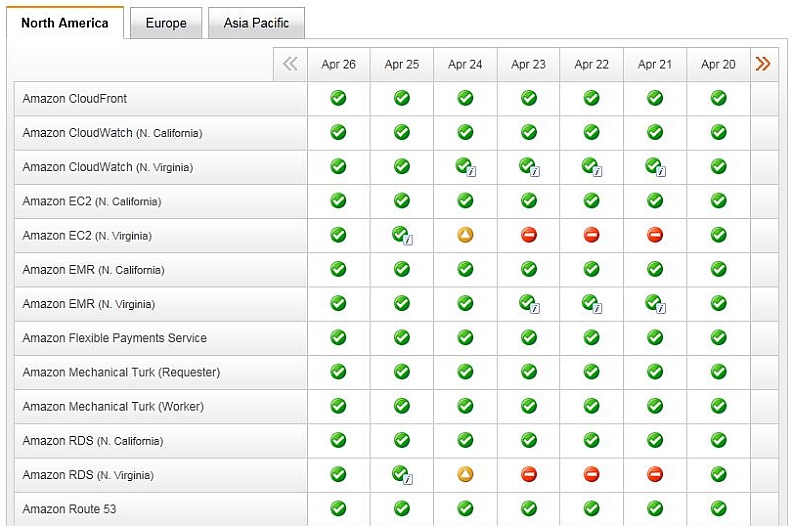Click the Apr 23 column header
Viewport: 800px width, 526px height.
(528, 64)
